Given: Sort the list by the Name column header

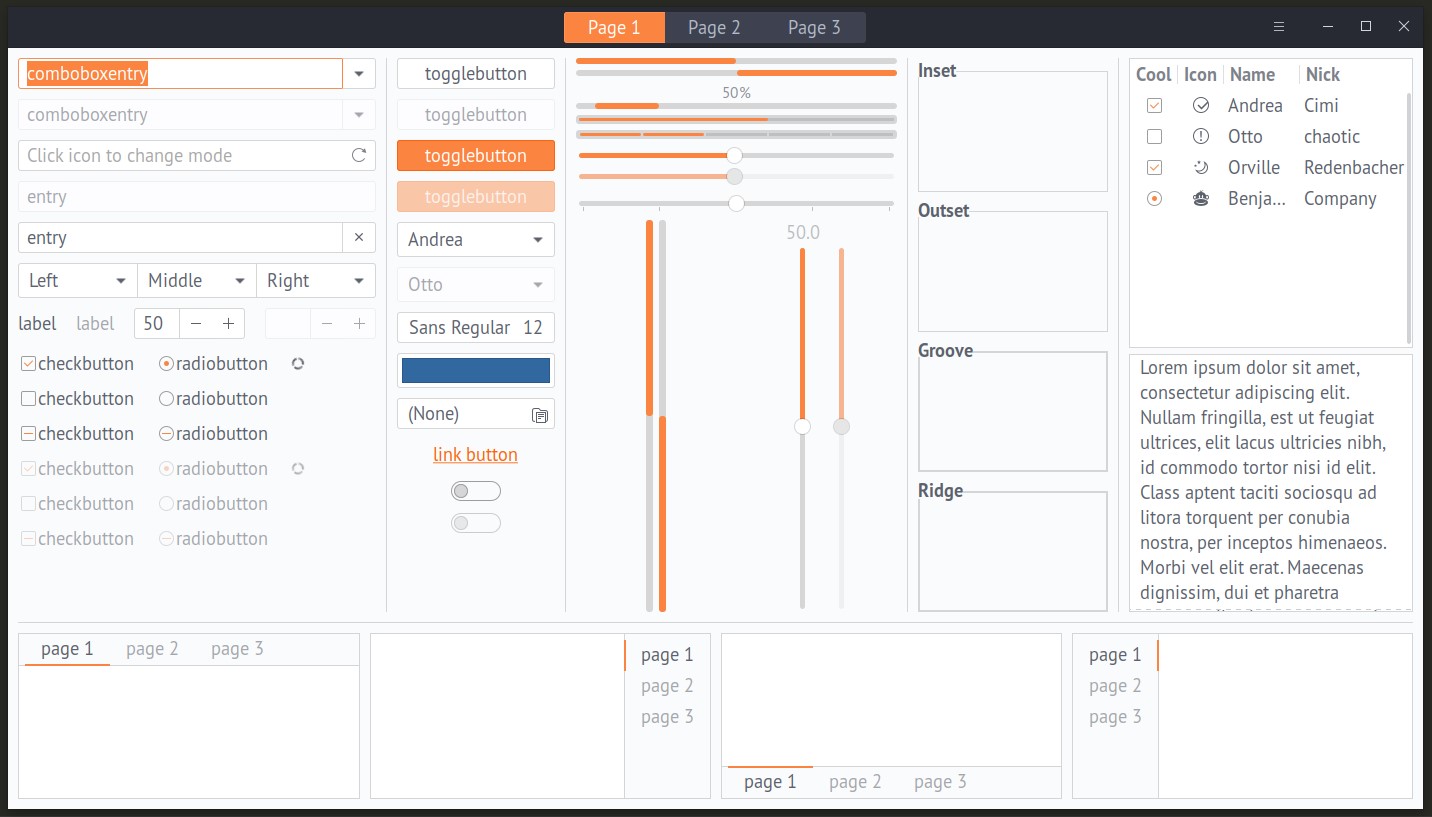Looking at the screenshot, I should [1252, 75].
